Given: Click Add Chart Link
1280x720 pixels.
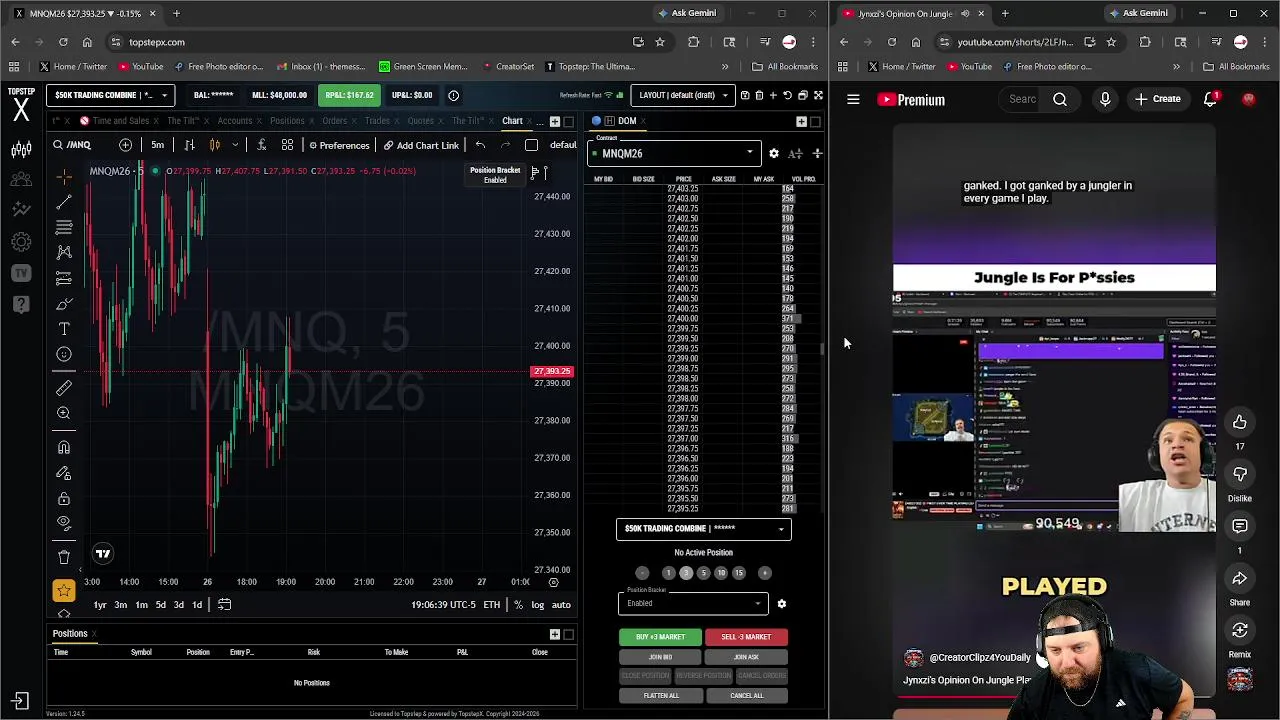Looking at the screenshot, I should 421,145.
